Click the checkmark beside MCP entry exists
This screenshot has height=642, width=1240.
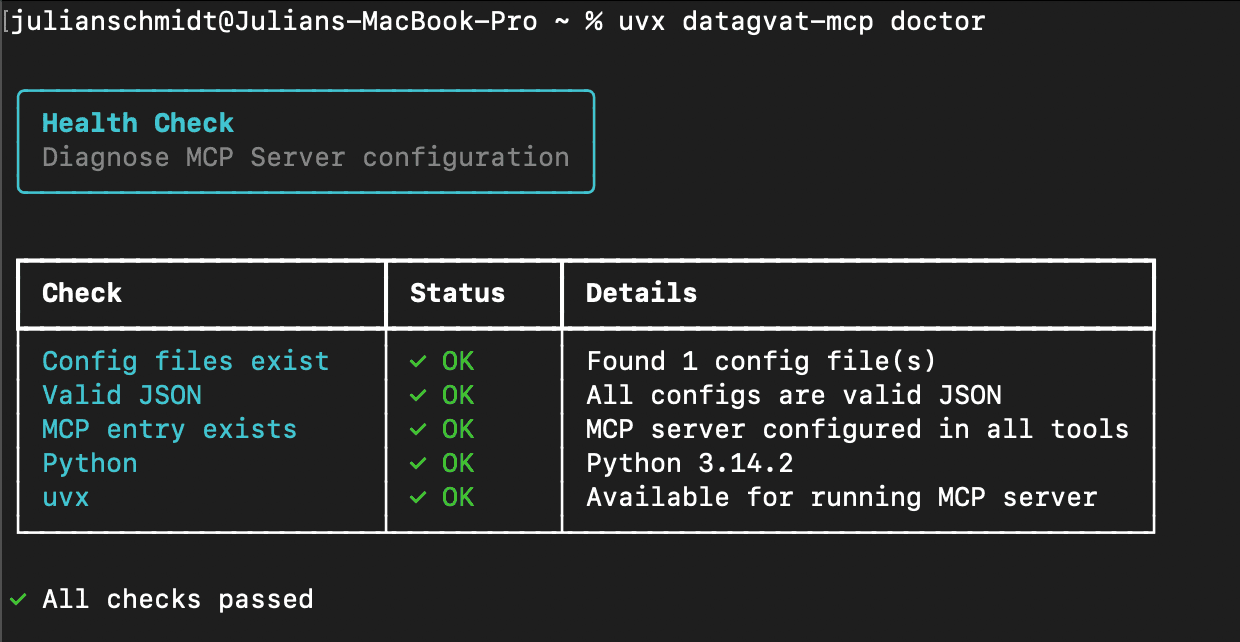tap(418, 429)
